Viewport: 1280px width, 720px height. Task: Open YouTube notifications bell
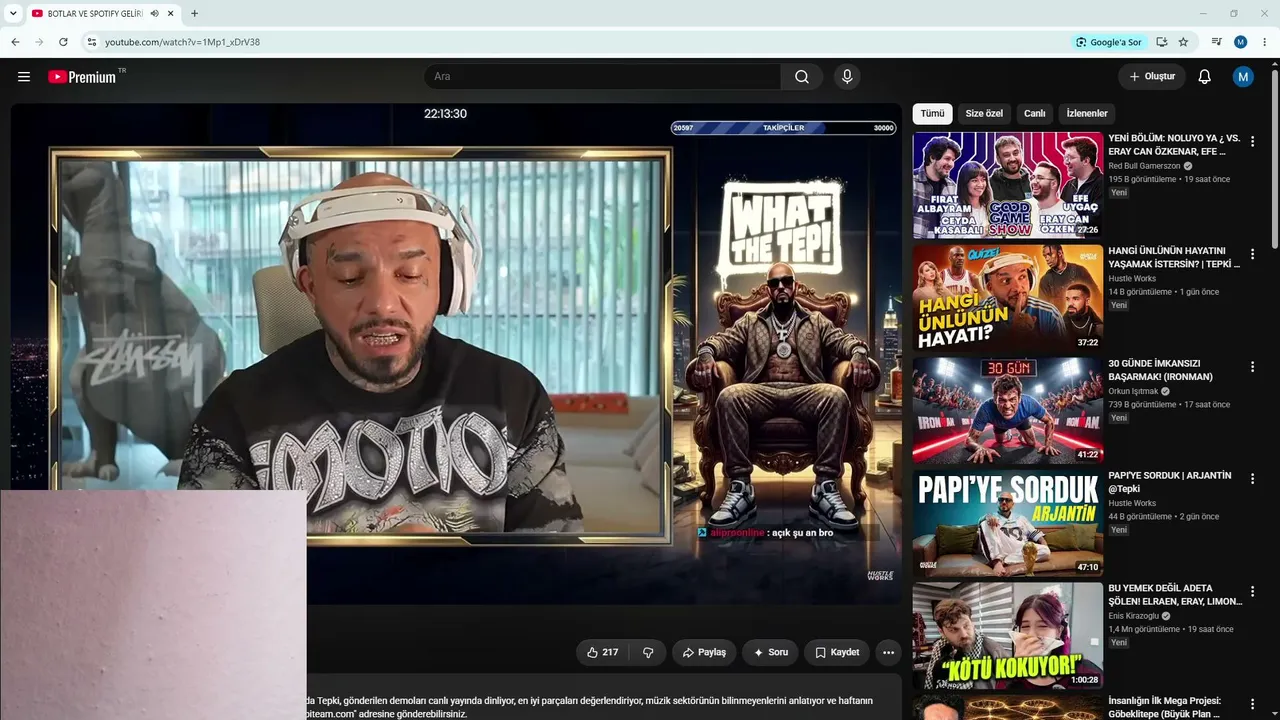coord(1205,77)
